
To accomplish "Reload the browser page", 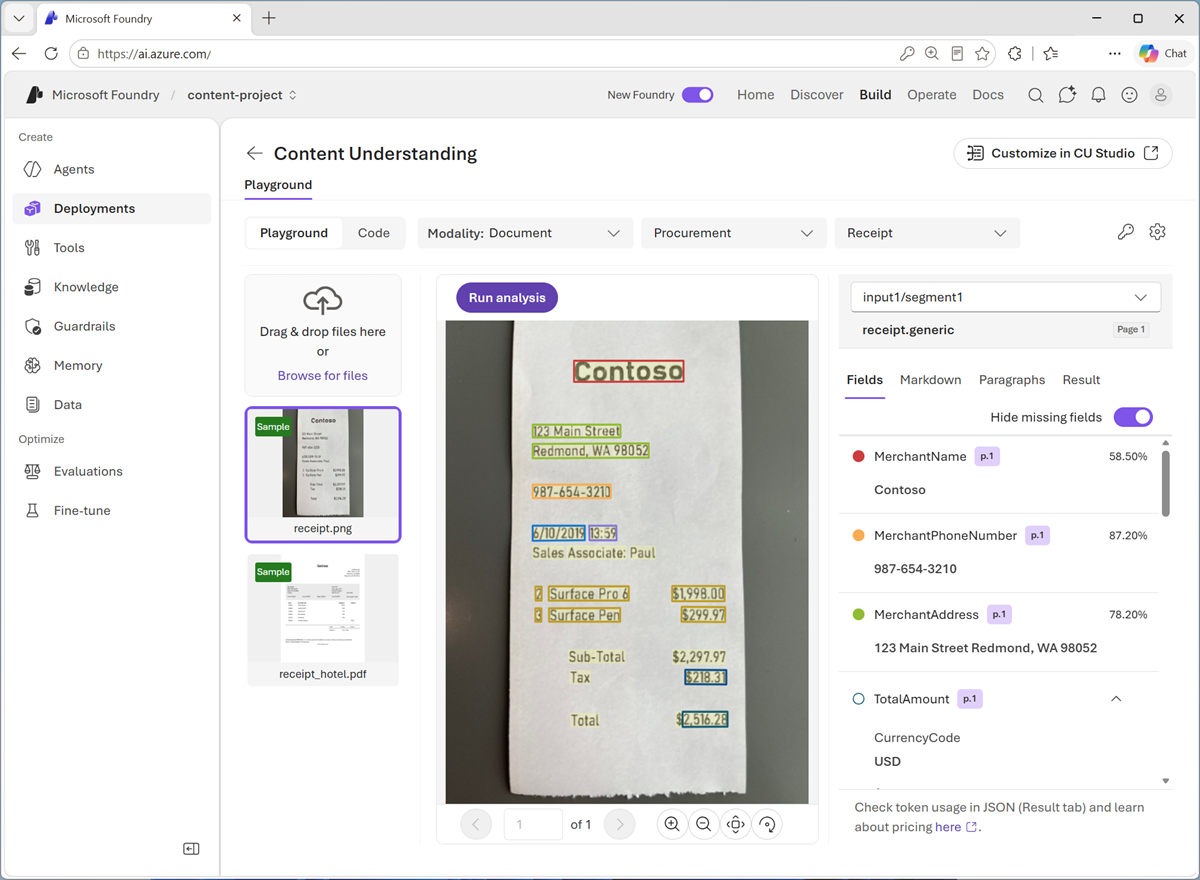I will [x=51, y=54].
